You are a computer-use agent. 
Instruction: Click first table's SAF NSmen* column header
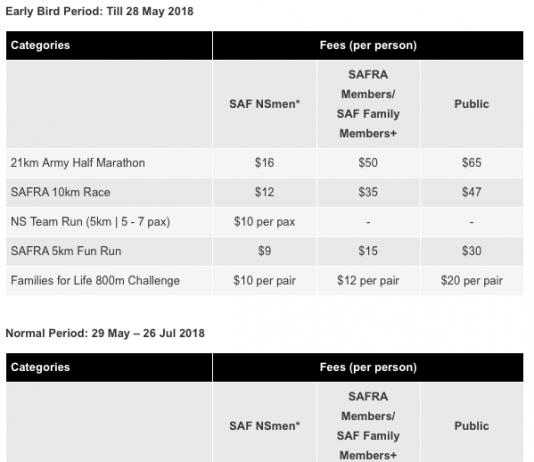click(x=265, y=104)
